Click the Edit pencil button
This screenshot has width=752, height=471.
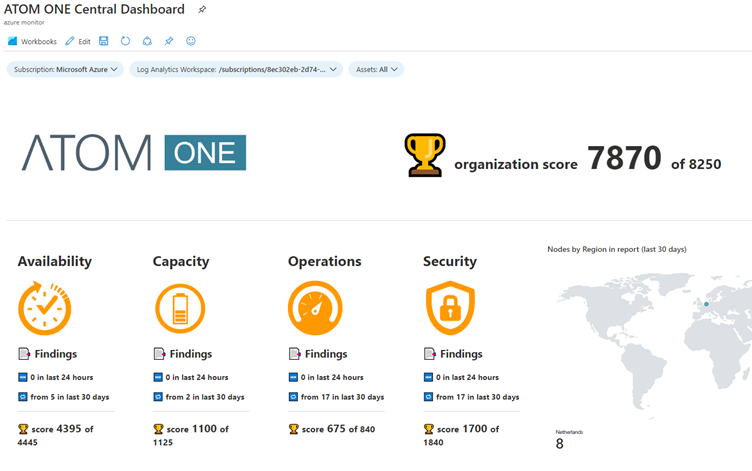78,41
